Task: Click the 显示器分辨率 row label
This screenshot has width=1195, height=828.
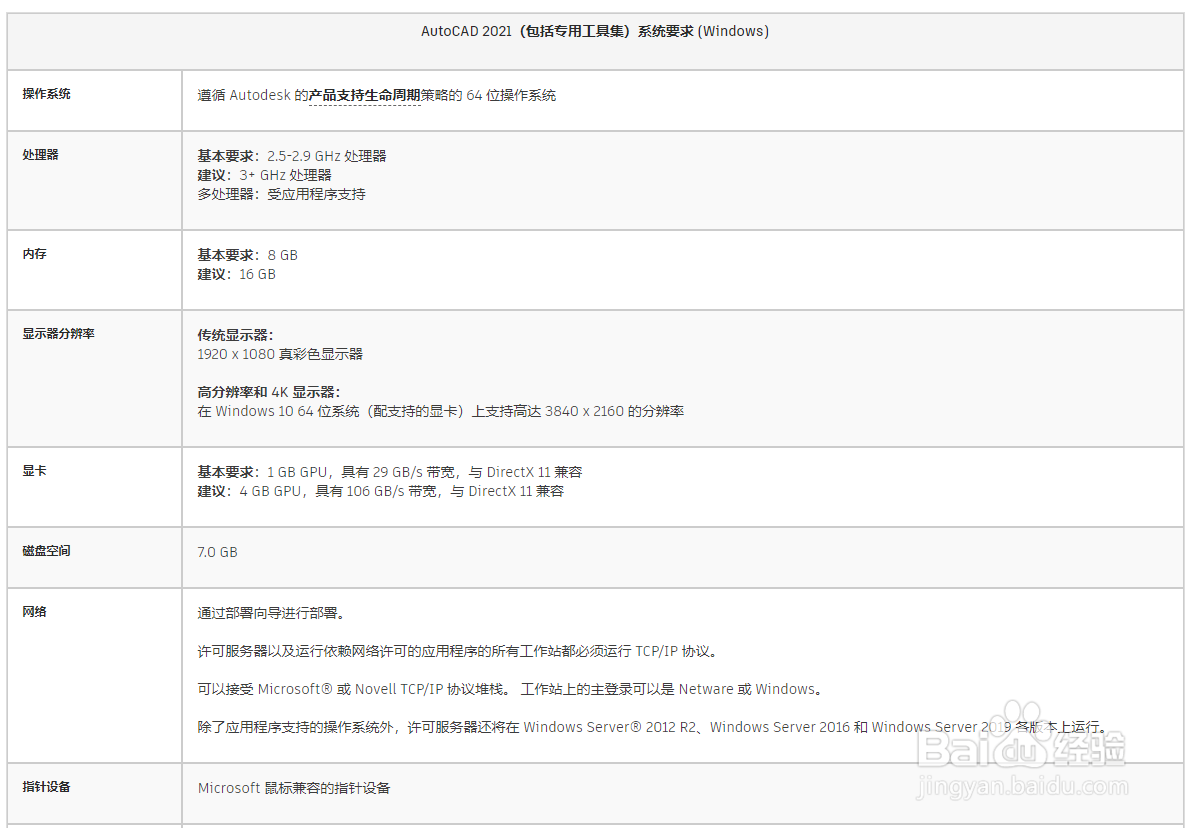Action: 56,333
